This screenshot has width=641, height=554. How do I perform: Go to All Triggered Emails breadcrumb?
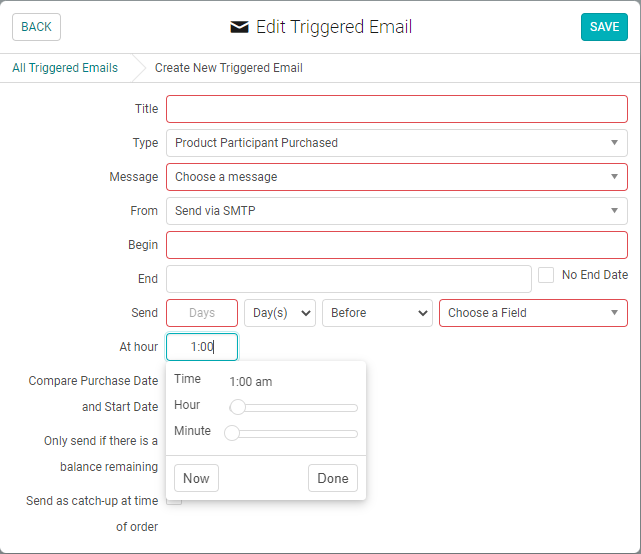[x=65, y=68]
